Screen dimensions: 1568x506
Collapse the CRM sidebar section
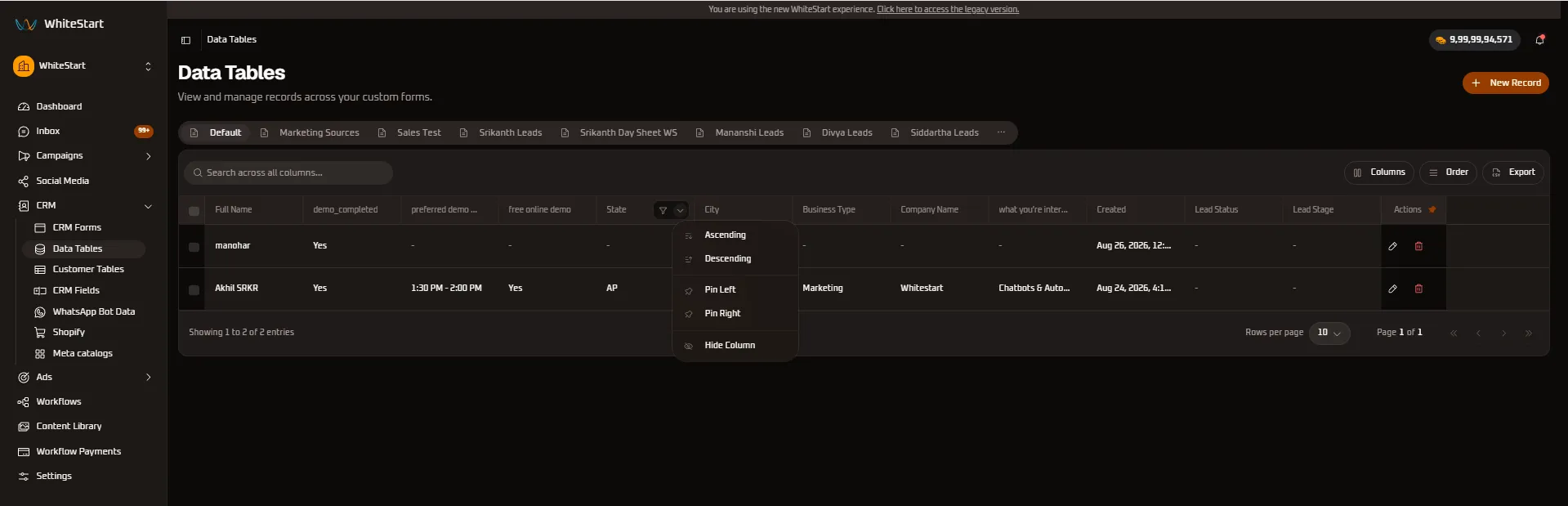point(148,206)
